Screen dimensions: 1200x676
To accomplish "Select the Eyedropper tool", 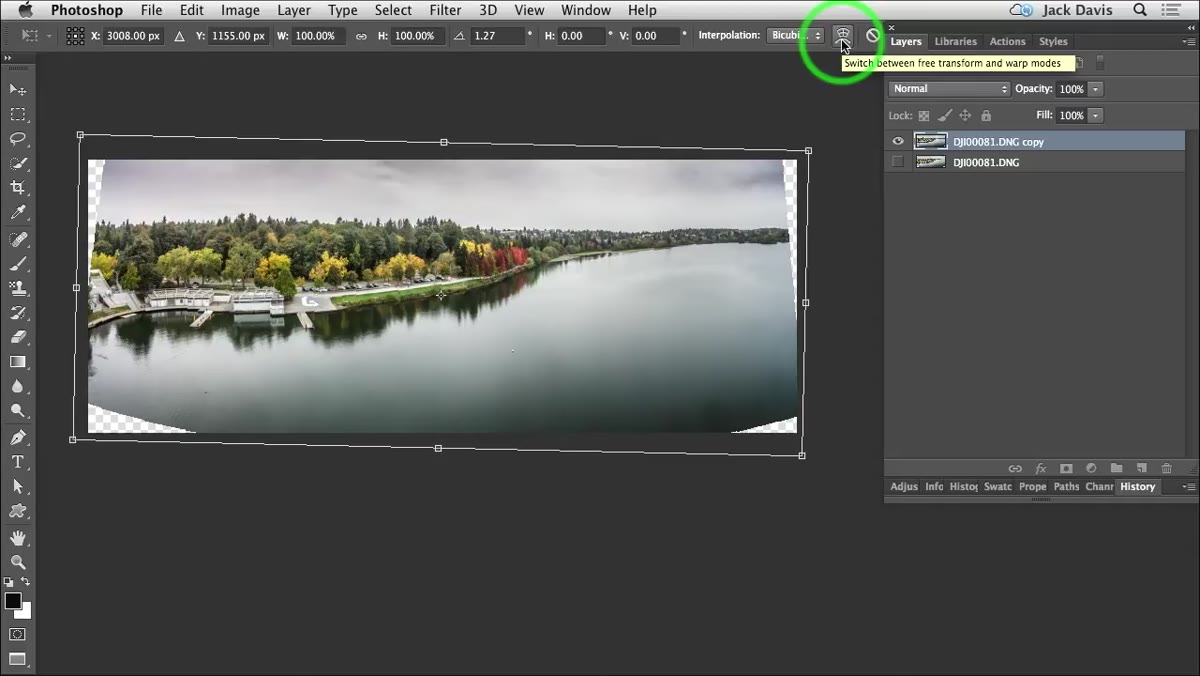I will (x=18, y=212).
